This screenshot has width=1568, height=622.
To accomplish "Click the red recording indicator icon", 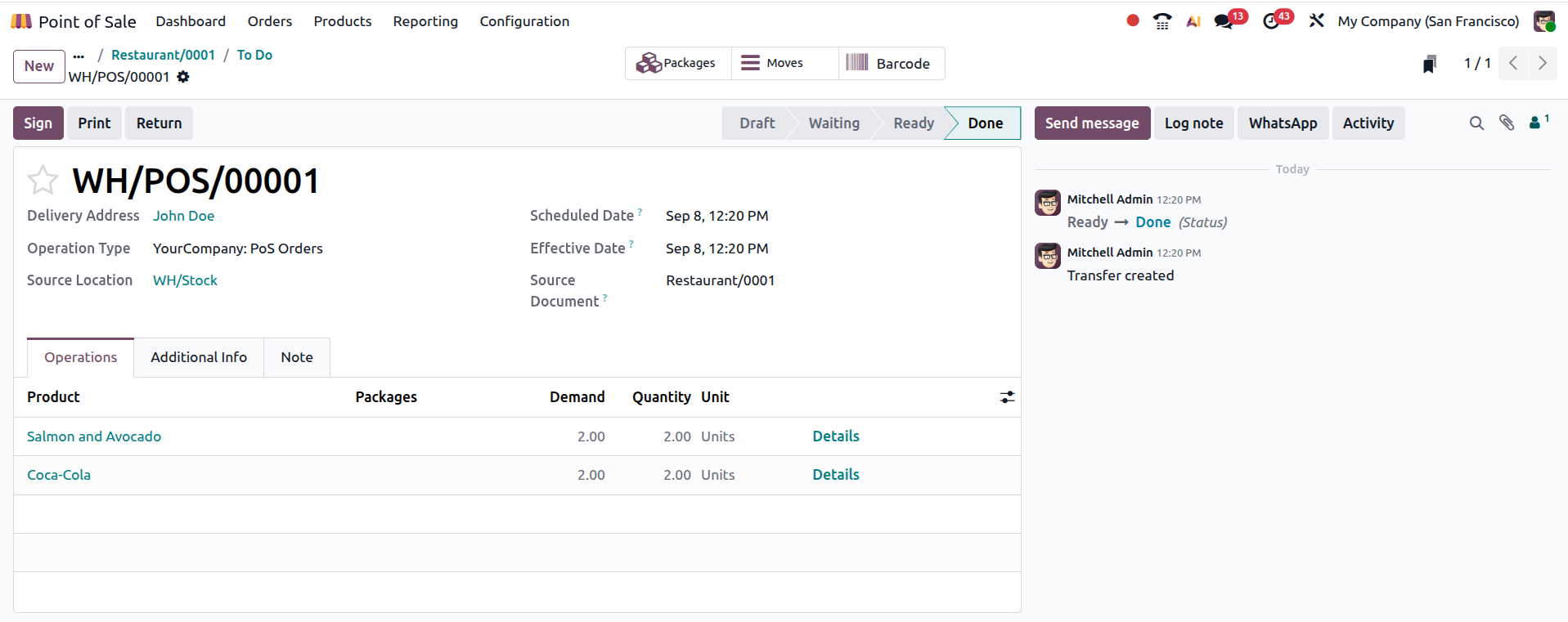I will pos(1132,21).
